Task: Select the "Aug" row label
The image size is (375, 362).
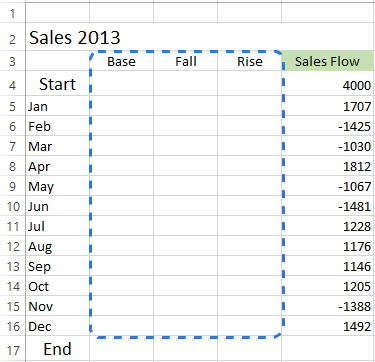Action: coord(57,246)
